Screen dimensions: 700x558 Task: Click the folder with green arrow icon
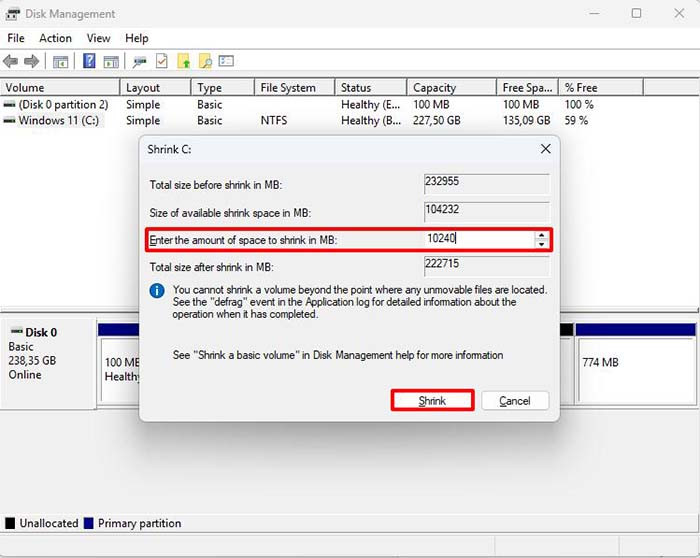pyautogui.click(x=183, y=62)
